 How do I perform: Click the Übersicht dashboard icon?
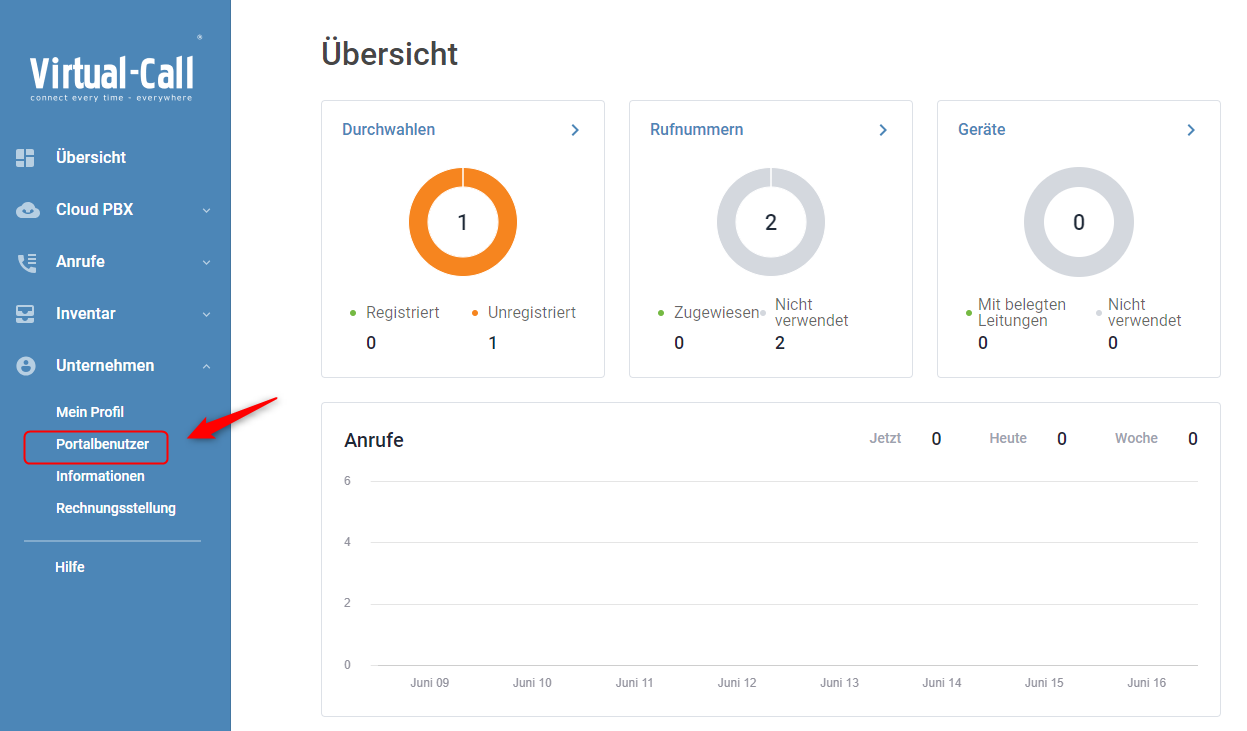pyautogui.click(x=25, y=158)
